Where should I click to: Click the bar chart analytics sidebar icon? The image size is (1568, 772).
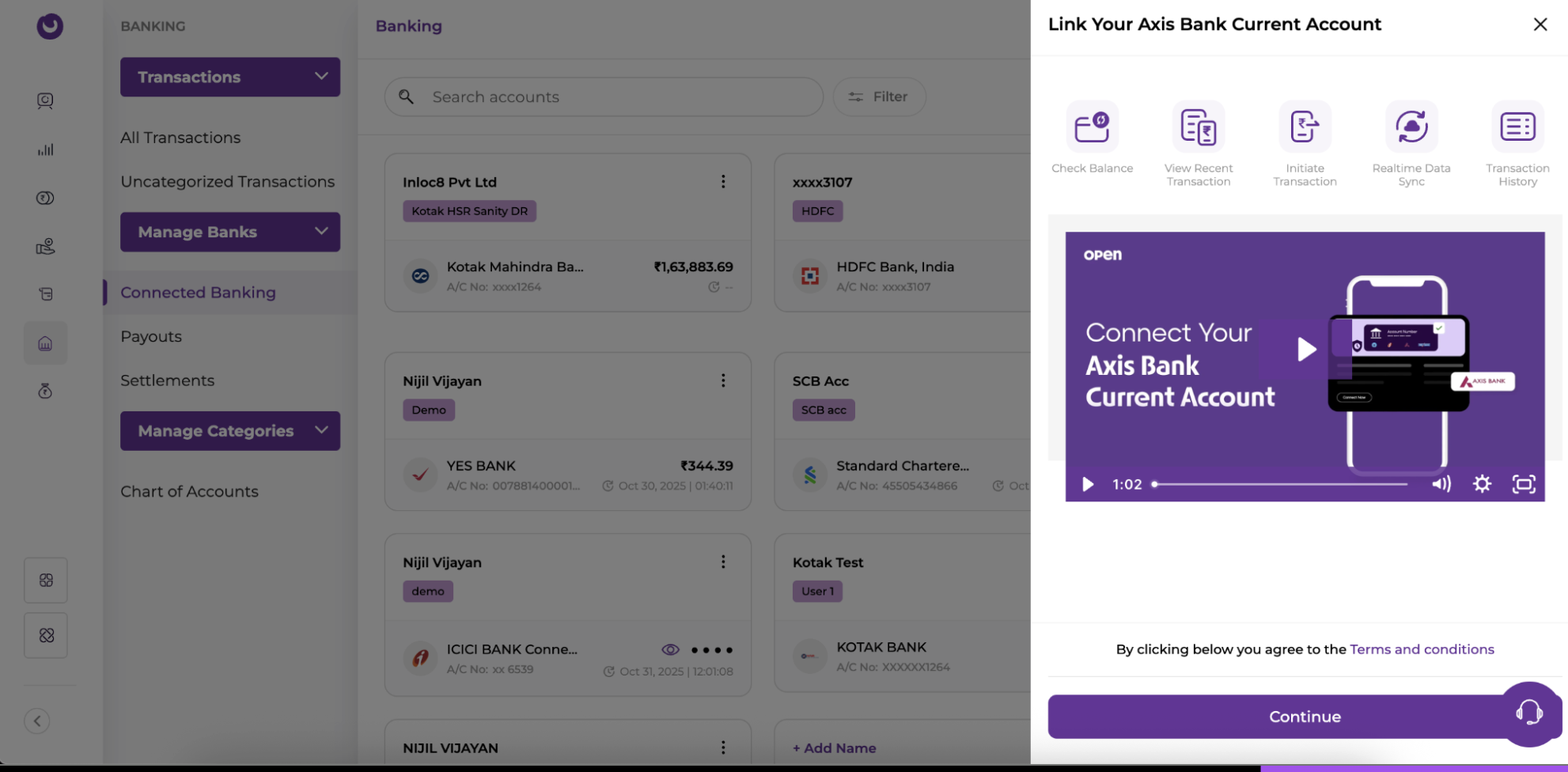point(45,149)
